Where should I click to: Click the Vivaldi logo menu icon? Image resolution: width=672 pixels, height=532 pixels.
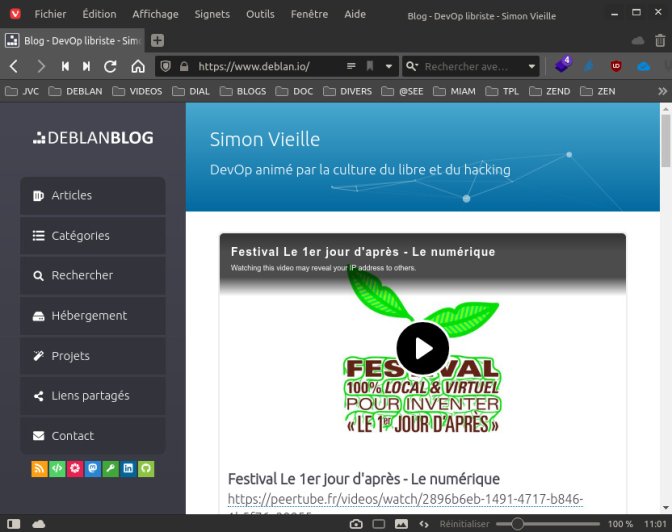point(14,14)
